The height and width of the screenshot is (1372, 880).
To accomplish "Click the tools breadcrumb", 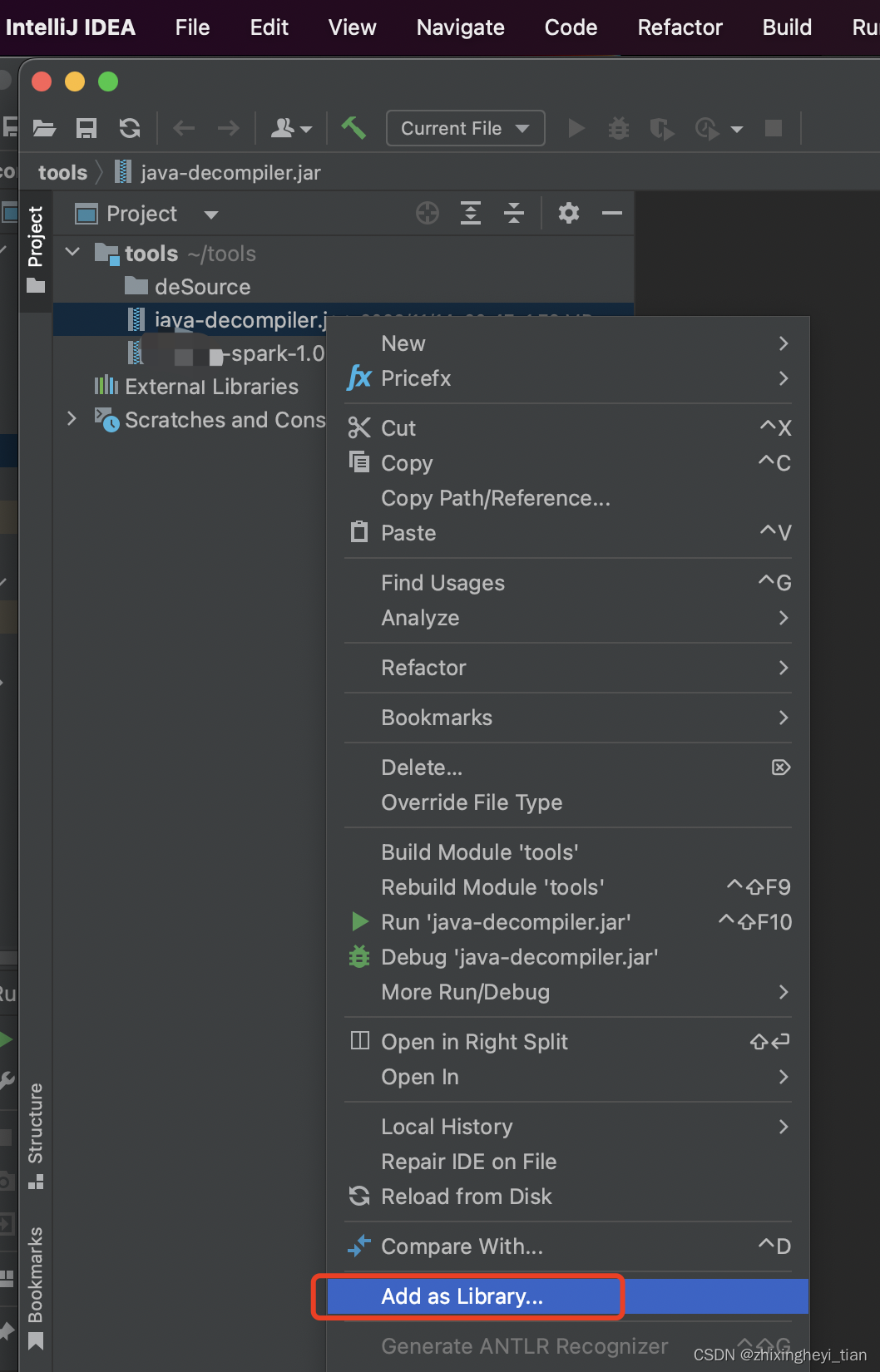I will [x=62, y=172].
